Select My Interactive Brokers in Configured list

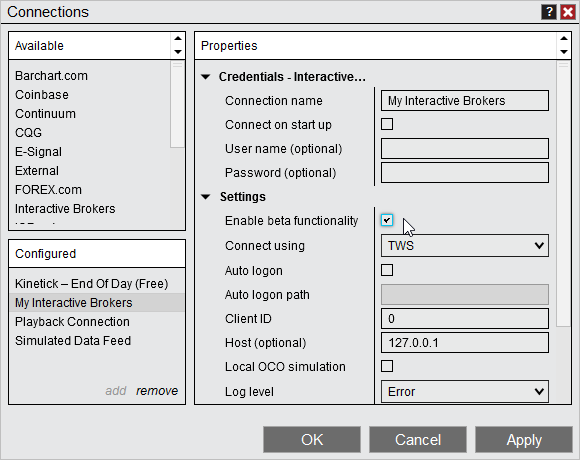[97, 303]
